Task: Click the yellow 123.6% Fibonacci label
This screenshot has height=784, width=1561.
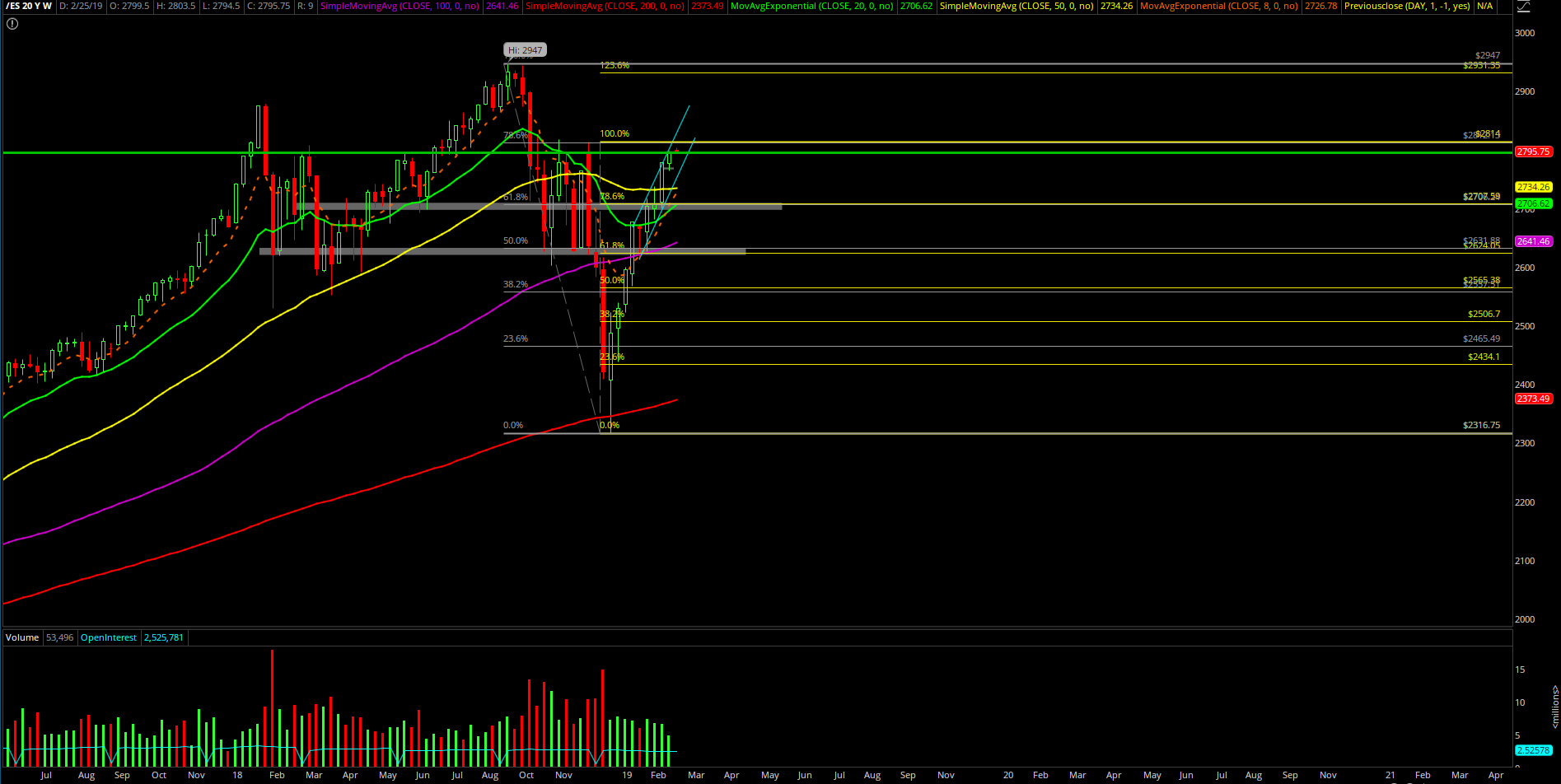Action: pyautogui.click(x=615, y=65)
